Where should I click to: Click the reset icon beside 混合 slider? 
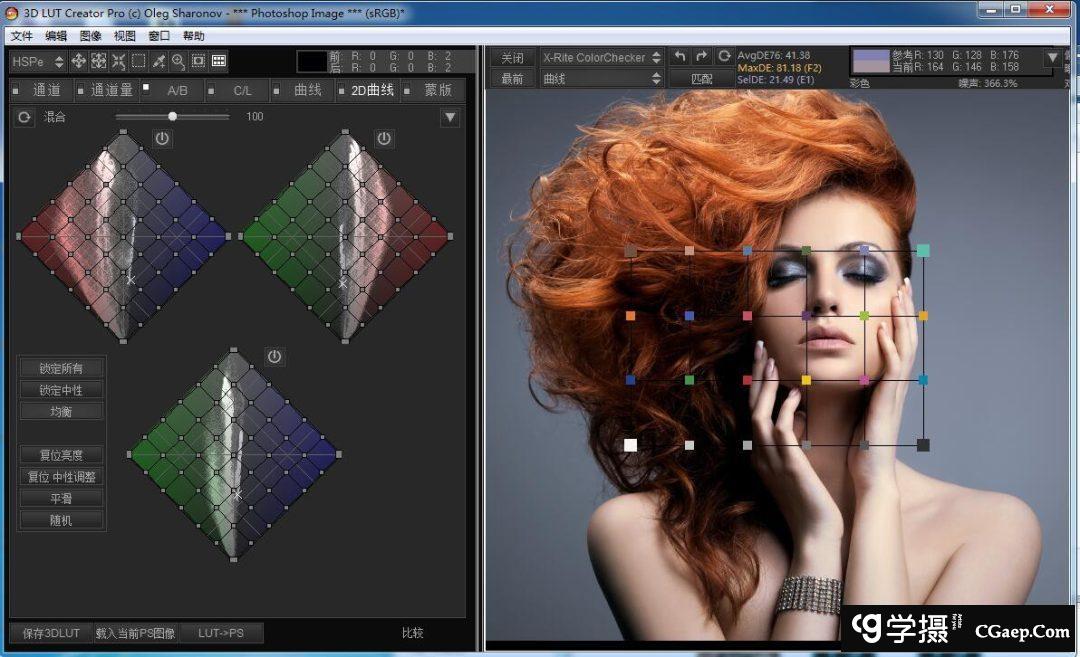24,117
